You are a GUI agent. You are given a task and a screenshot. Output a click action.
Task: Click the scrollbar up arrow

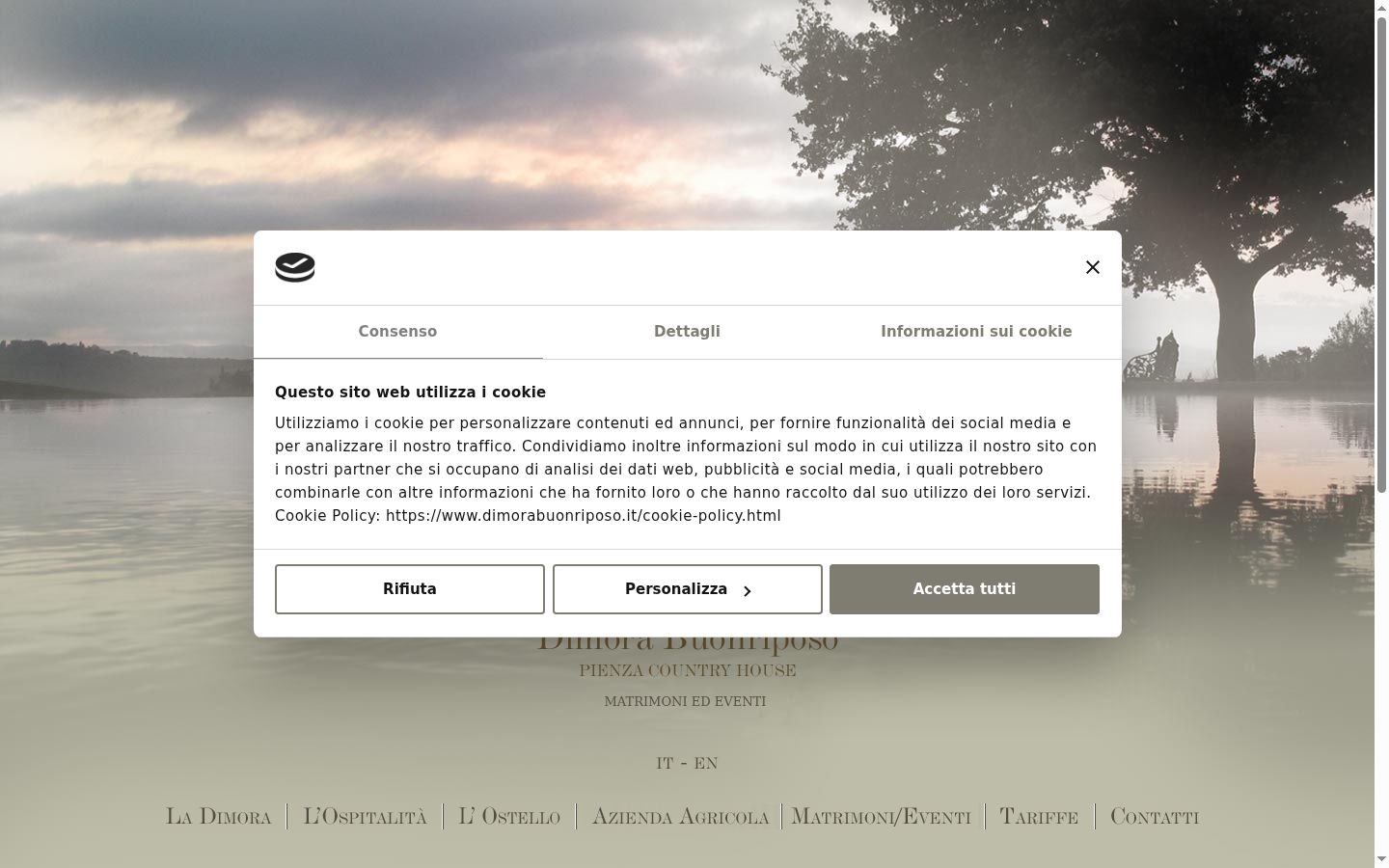click(1381, 8)
